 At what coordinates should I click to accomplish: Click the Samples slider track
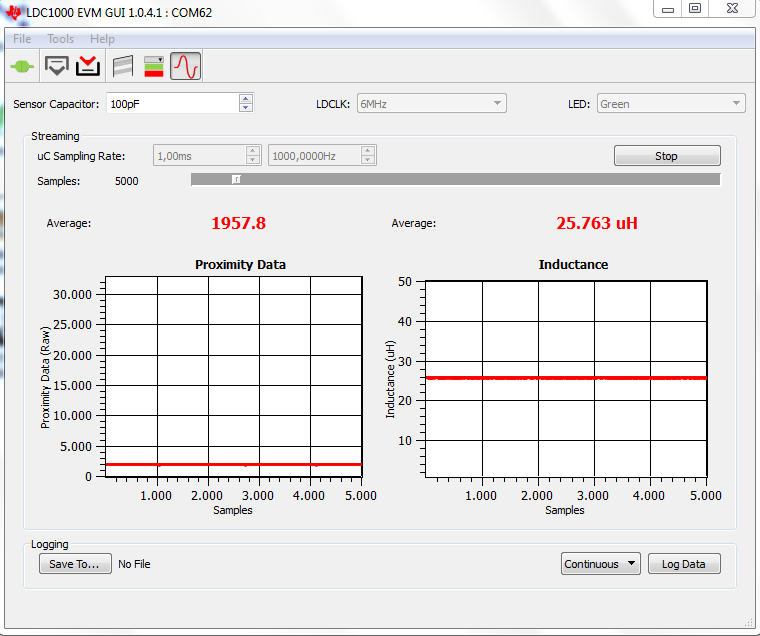(456, 179)
